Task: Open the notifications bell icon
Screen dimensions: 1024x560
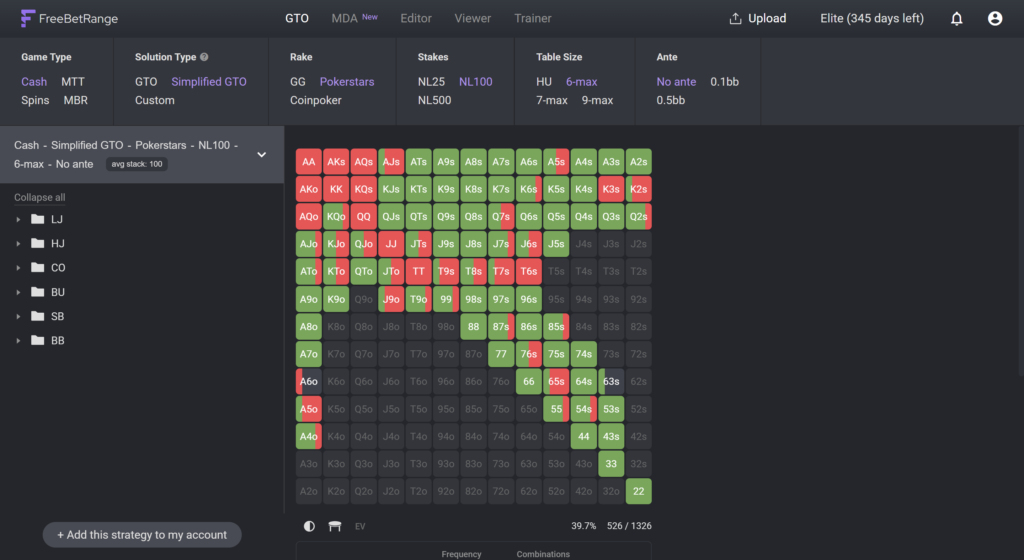Action: pyautogui.click(x=956, y=18)
